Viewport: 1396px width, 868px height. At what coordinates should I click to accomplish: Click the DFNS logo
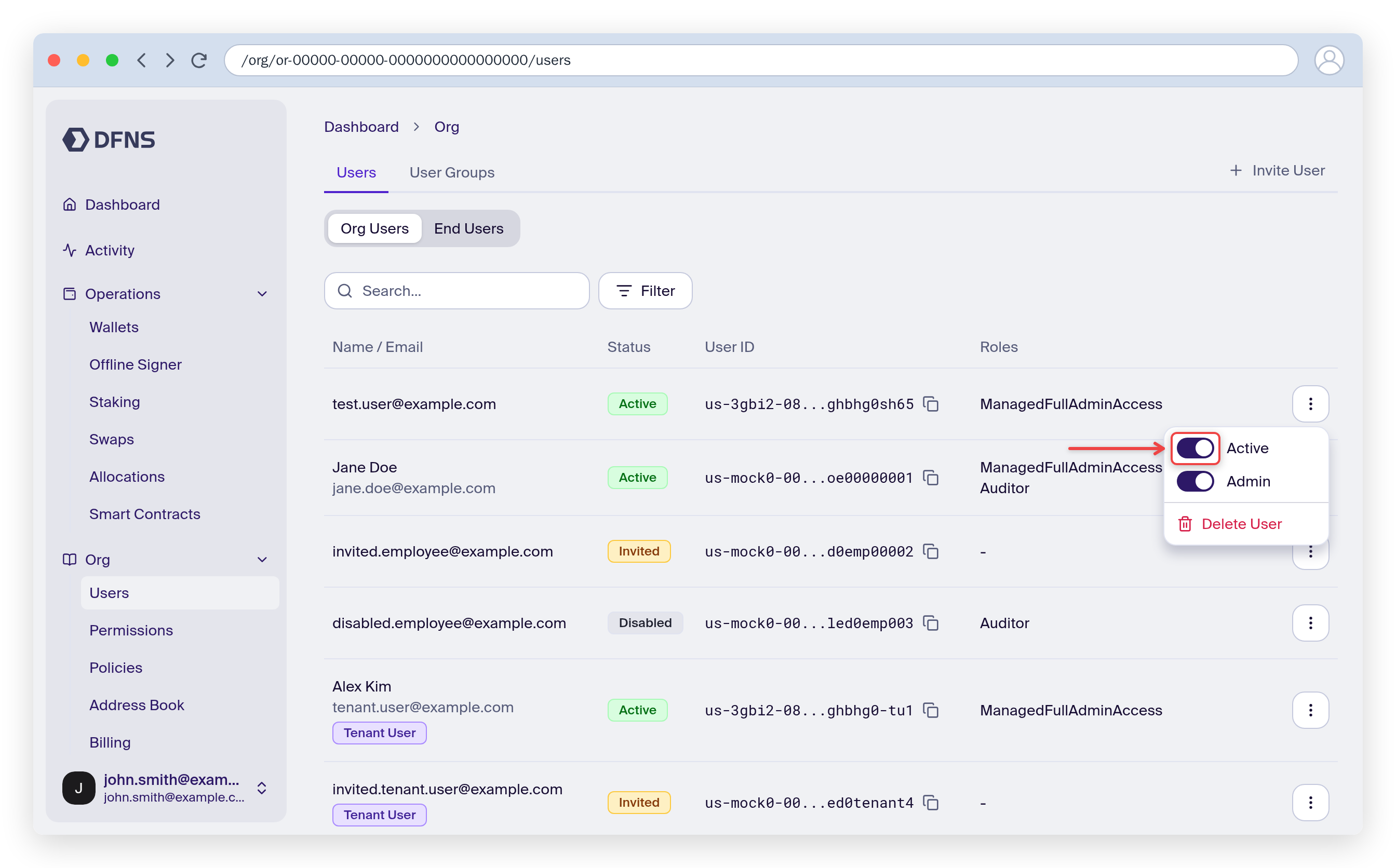coord(109,140)
